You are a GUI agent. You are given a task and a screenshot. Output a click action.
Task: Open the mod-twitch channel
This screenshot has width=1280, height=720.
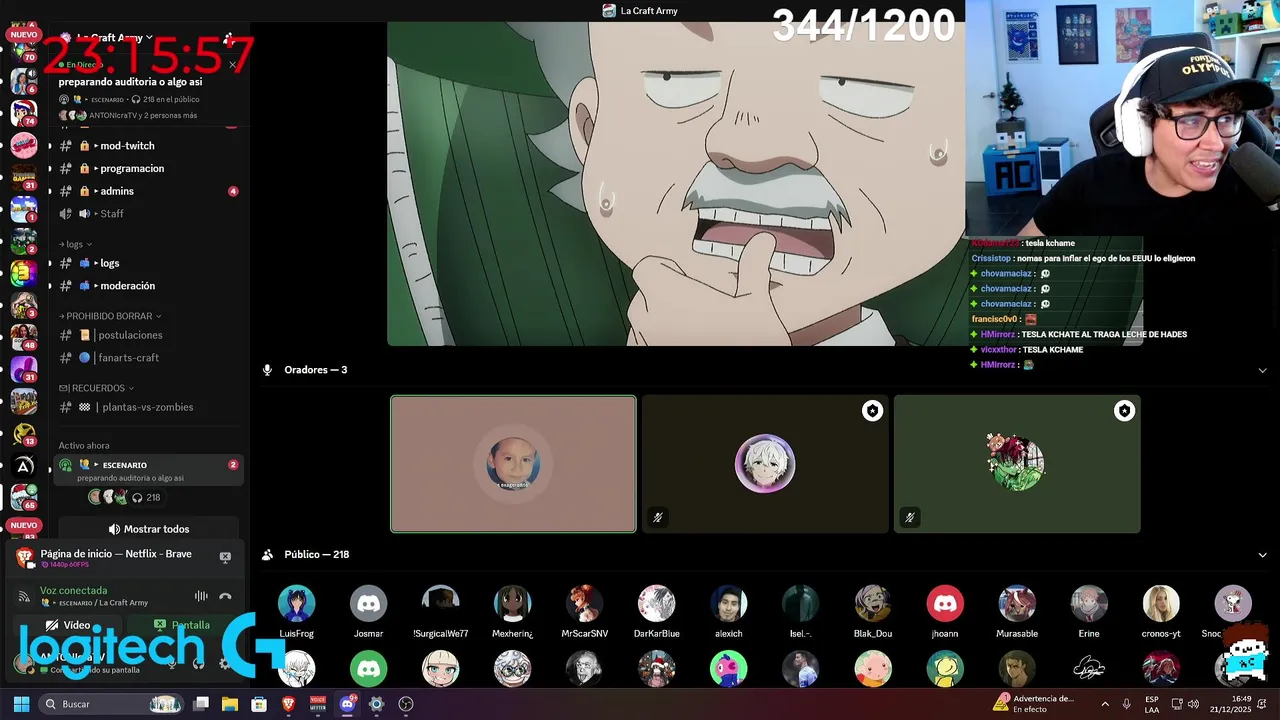tap(147, 146)
